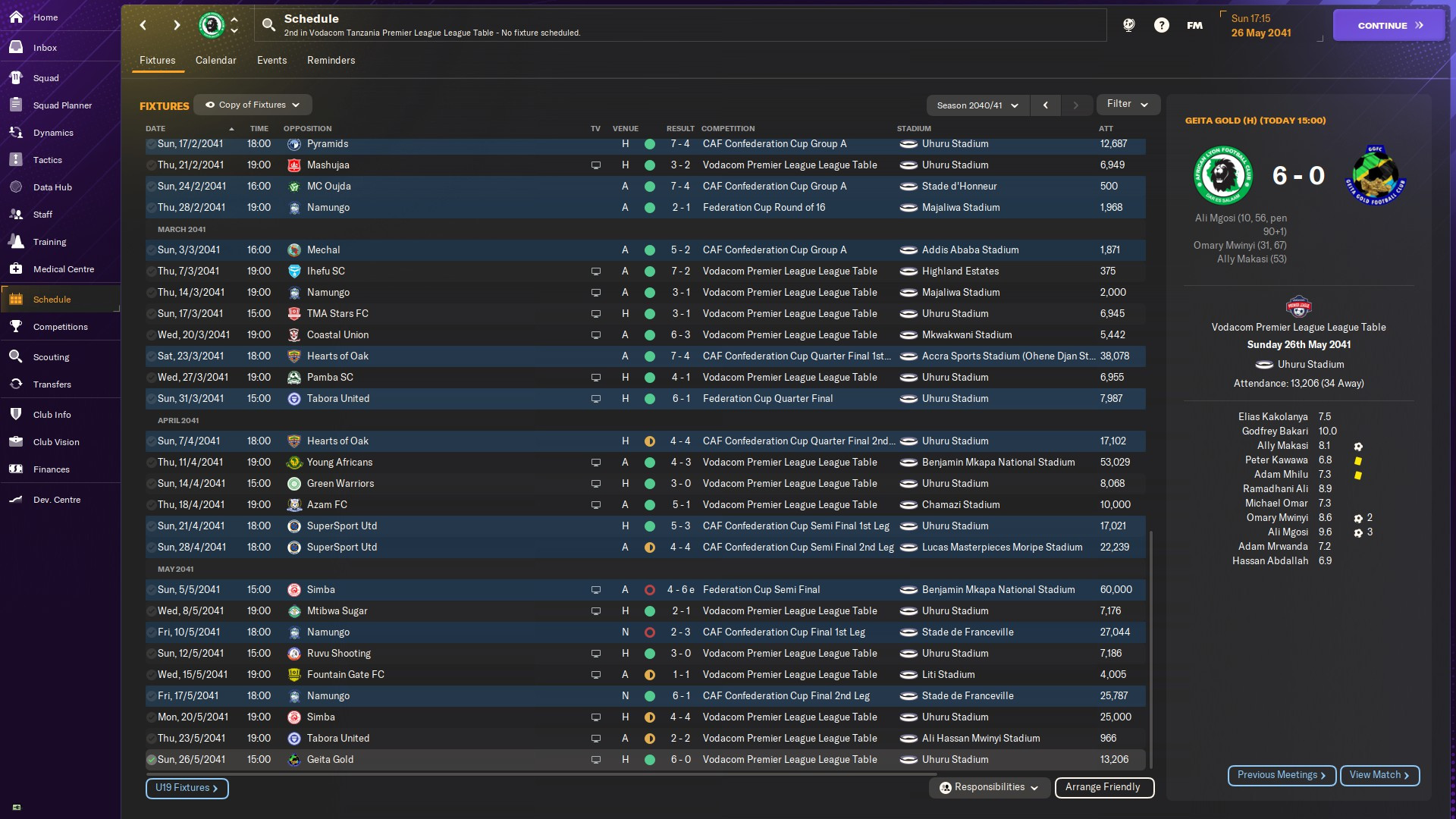Viewport: 1456px width, 819px height.
Task: Open the help question mark icon
Action: tap(1161, 25)
